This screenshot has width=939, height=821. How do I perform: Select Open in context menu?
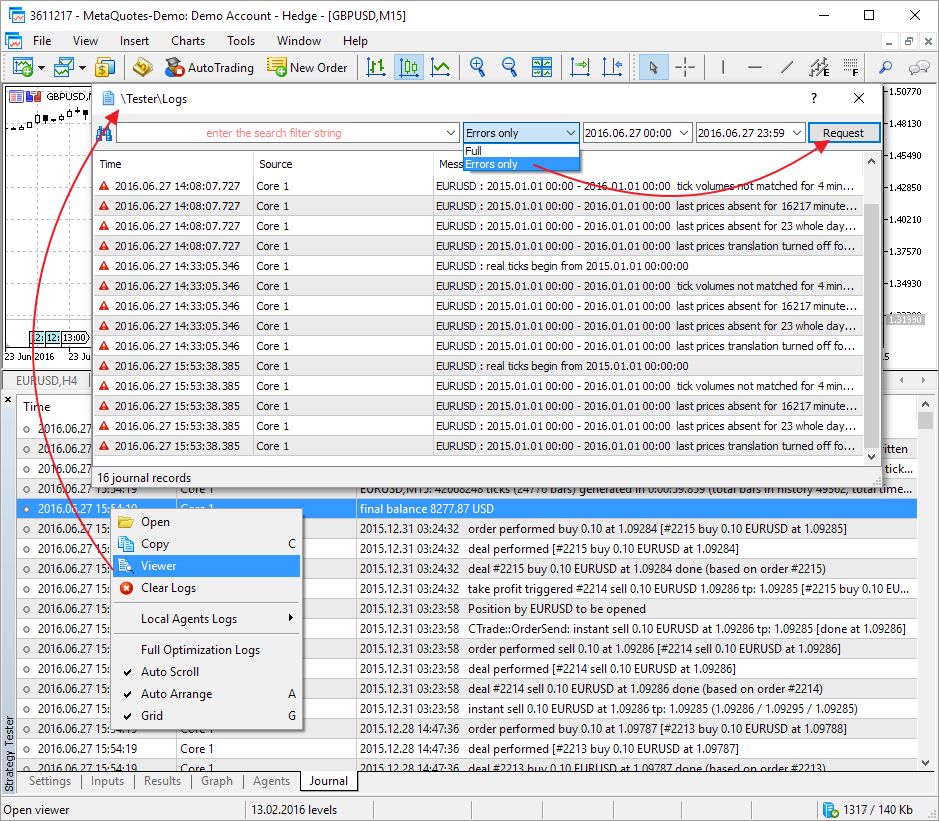pos(206,522)
